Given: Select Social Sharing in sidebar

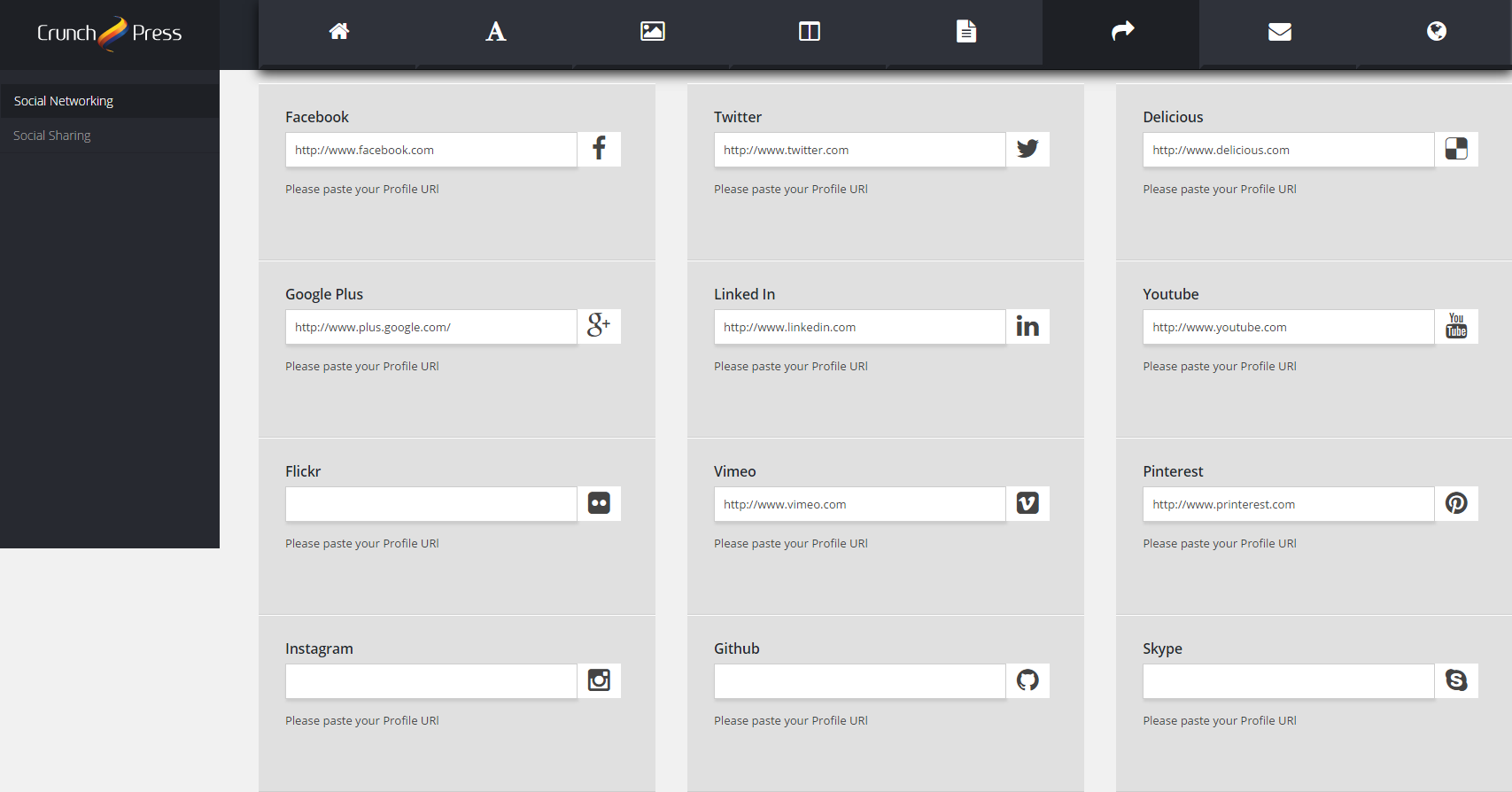Looking at the screenshot, I should point(110,136).
